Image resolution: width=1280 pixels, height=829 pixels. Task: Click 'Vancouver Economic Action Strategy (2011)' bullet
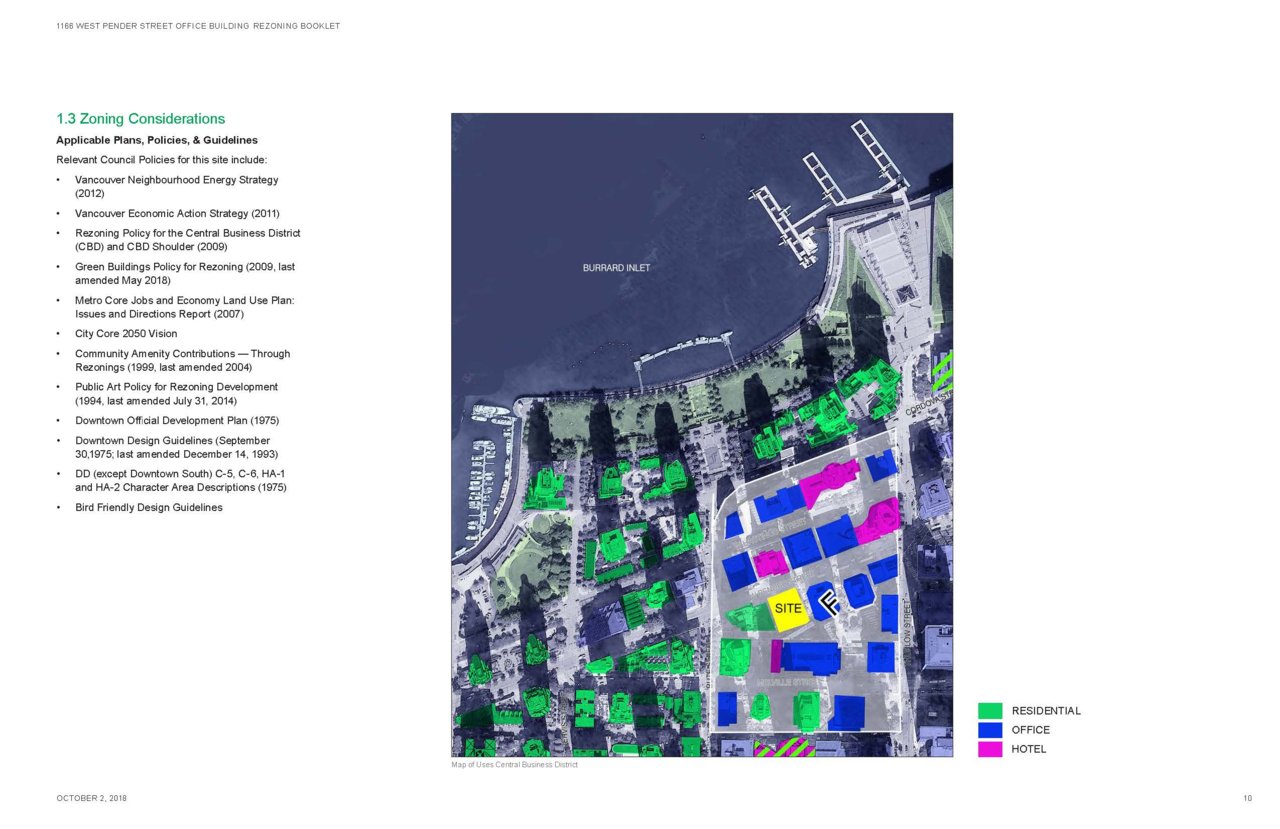(177, 213)
